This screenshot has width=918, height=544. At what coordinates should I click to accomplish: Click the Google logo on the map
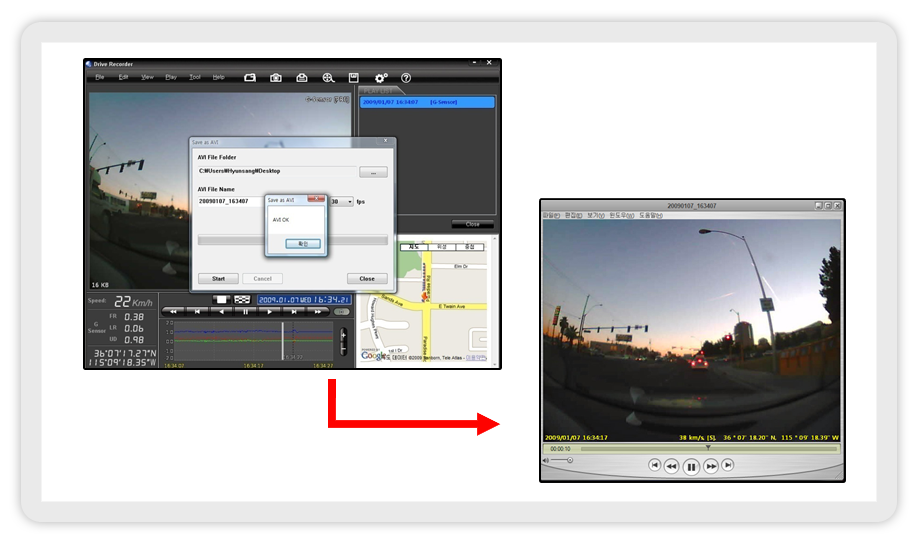(374, 355)
